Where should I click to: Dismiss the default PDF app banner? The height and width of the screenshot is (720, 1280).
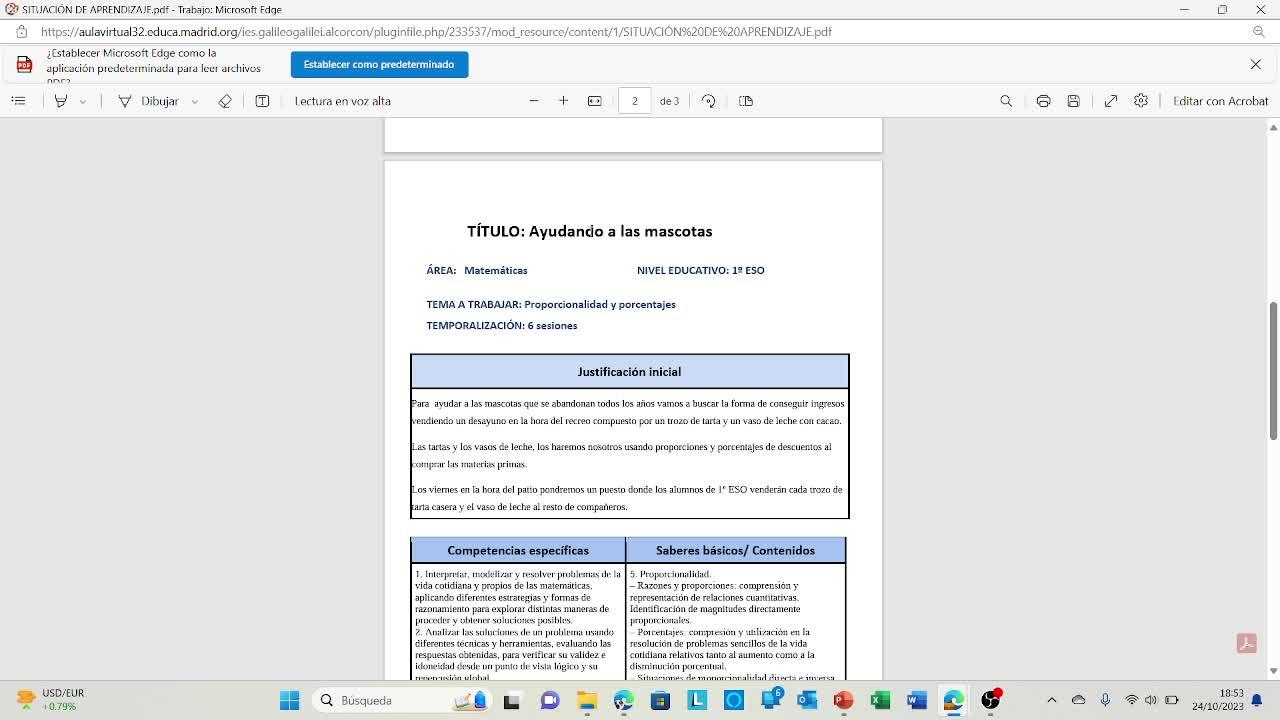point(1256,64)
